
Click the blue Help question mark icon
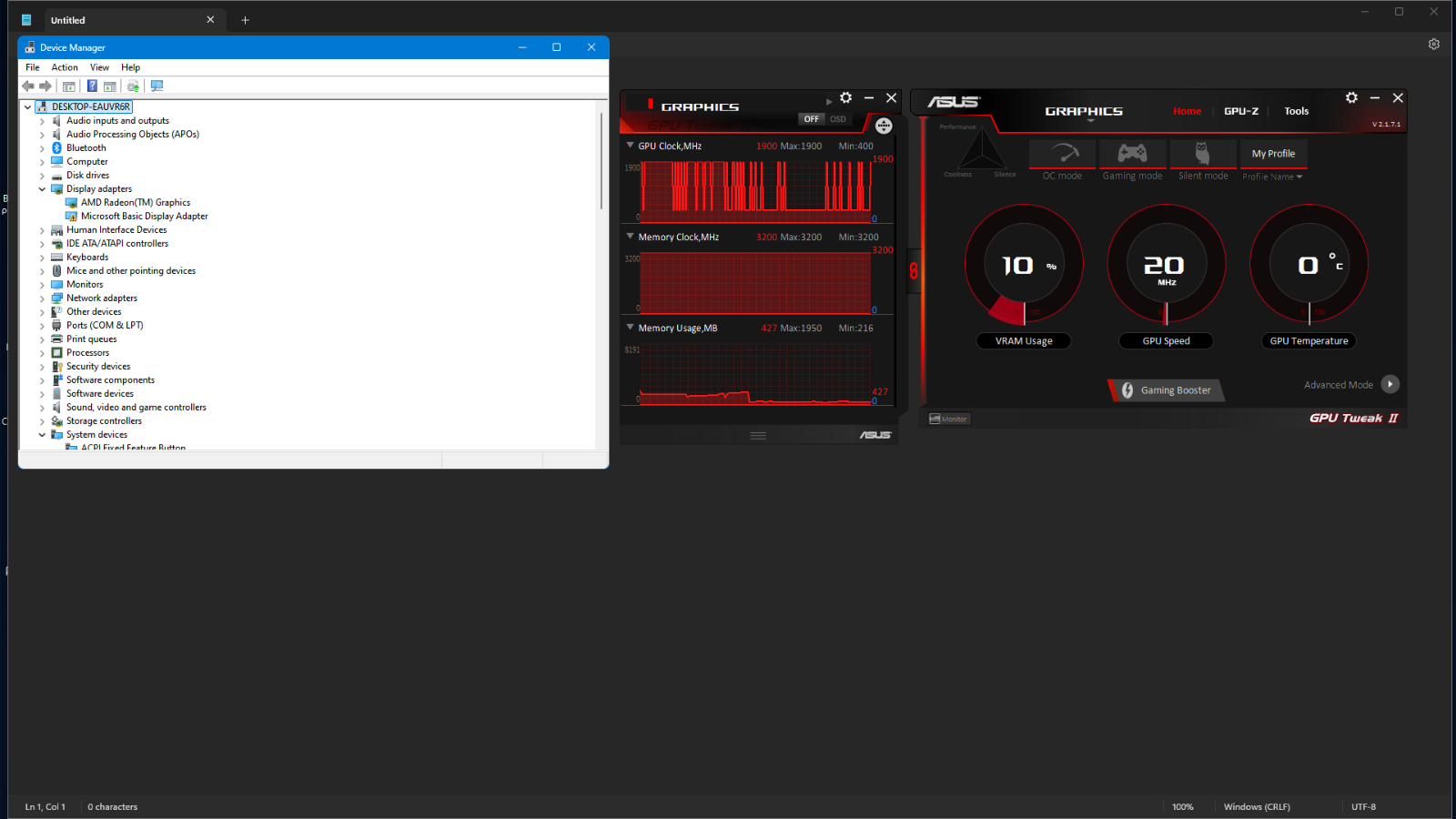[92, 86]
